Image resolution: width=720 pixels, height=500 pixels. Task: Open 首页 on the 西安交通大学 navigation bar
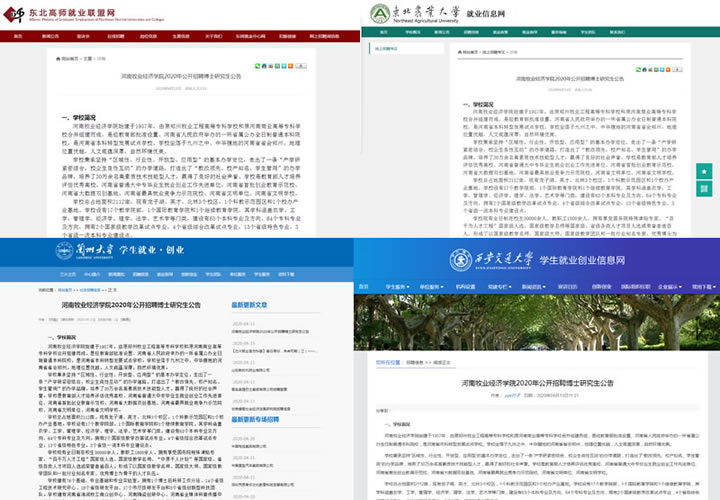364,287
